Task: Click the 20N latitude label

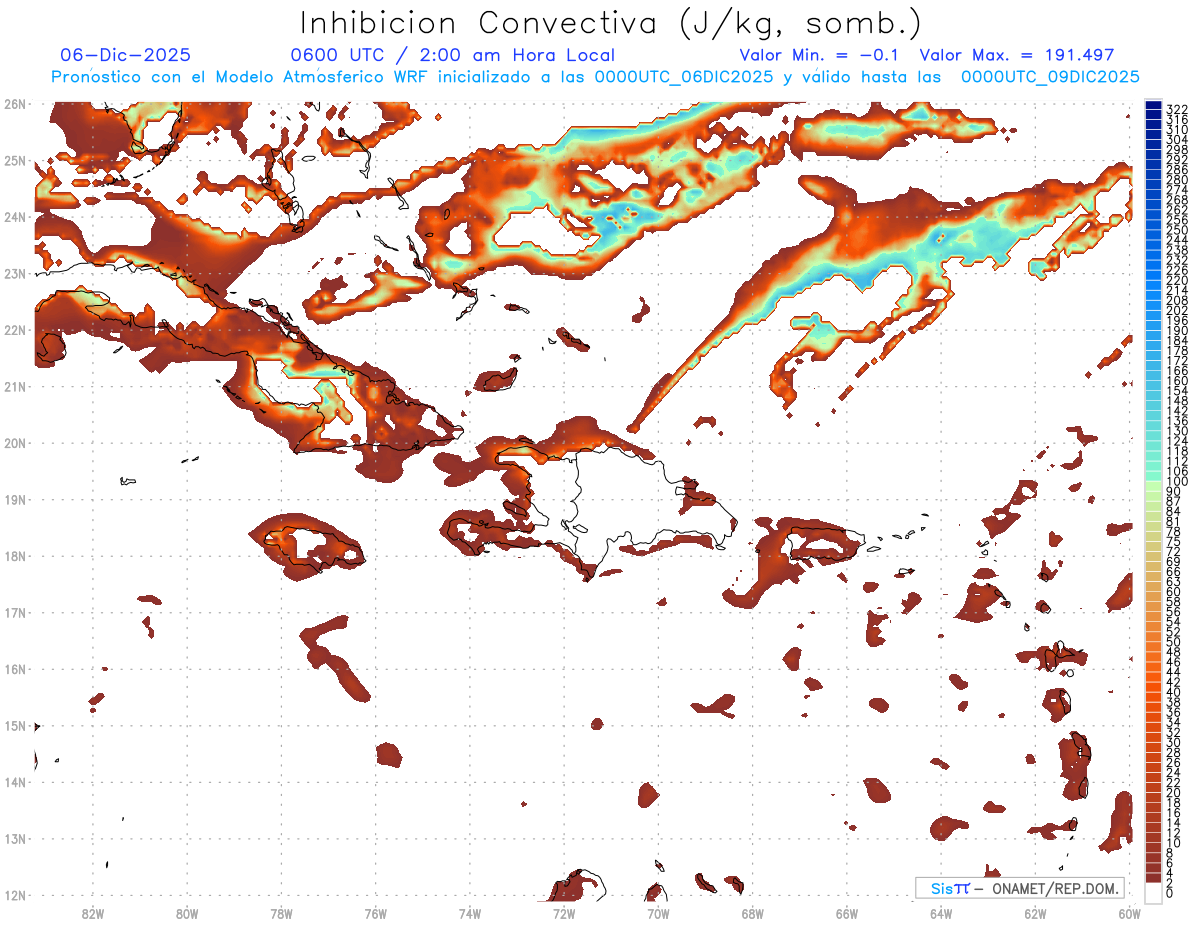Action: click(x=15, y=443)
